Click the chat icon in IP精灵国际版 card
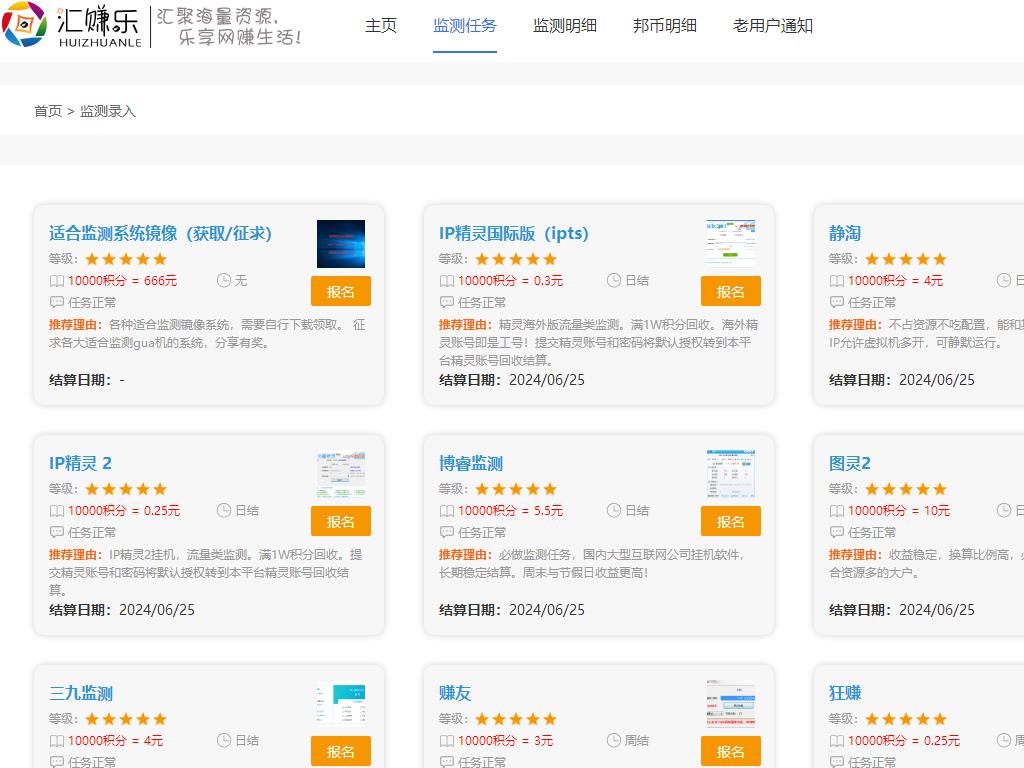The image size is (1024, 768). tap(447, 302)
